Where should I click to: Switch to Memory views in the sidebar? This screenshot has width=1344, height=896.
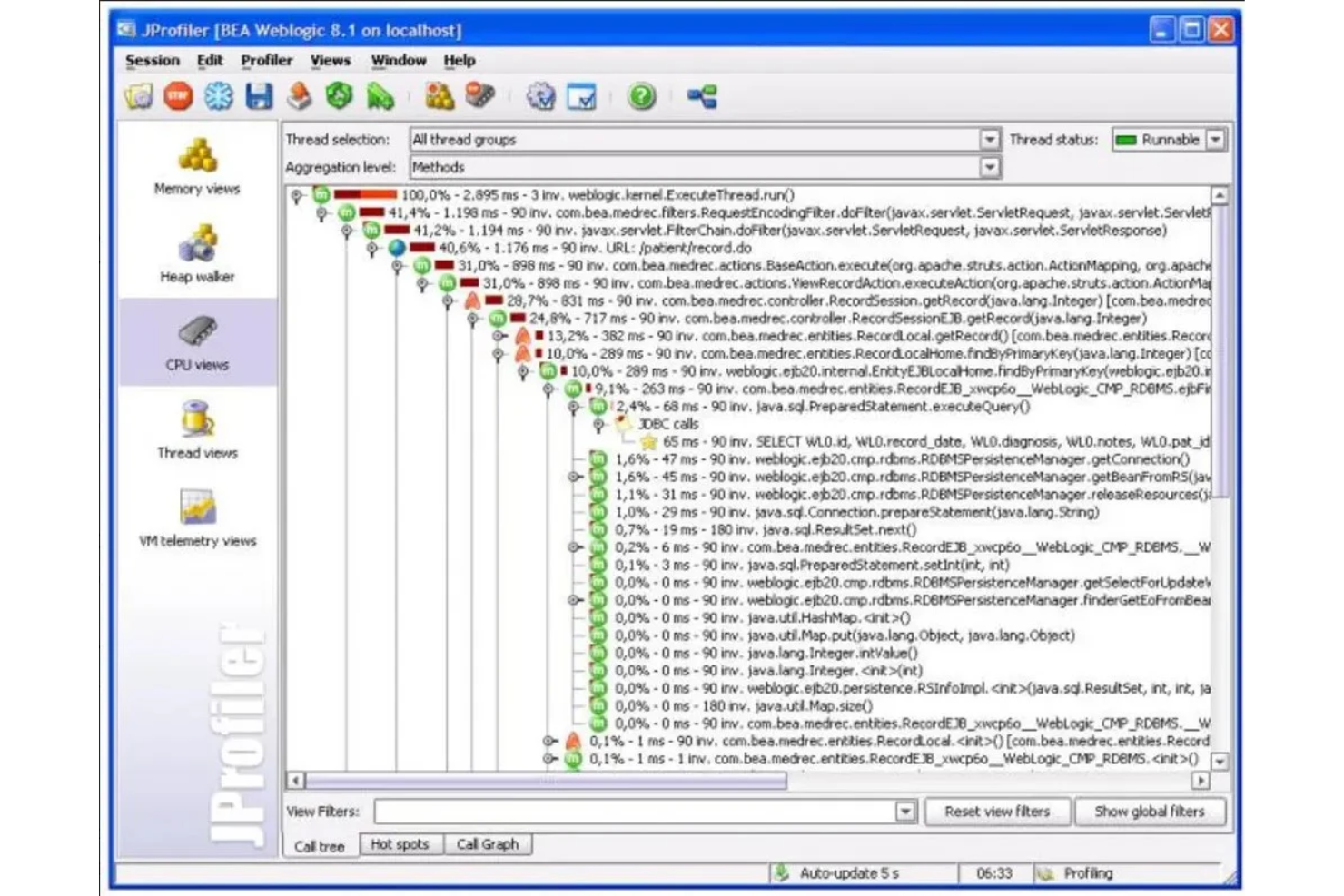tap(196, 168)
